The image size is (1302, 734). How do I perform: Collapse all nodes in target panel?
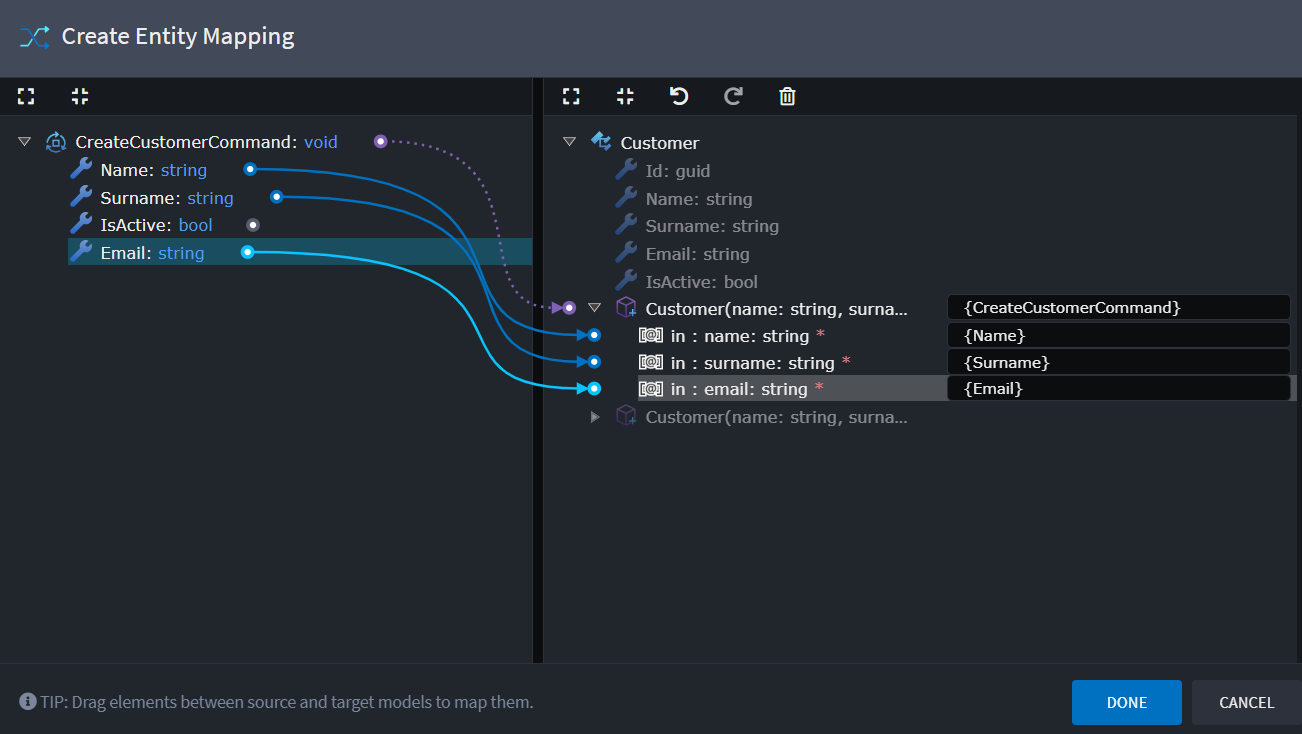625,96
